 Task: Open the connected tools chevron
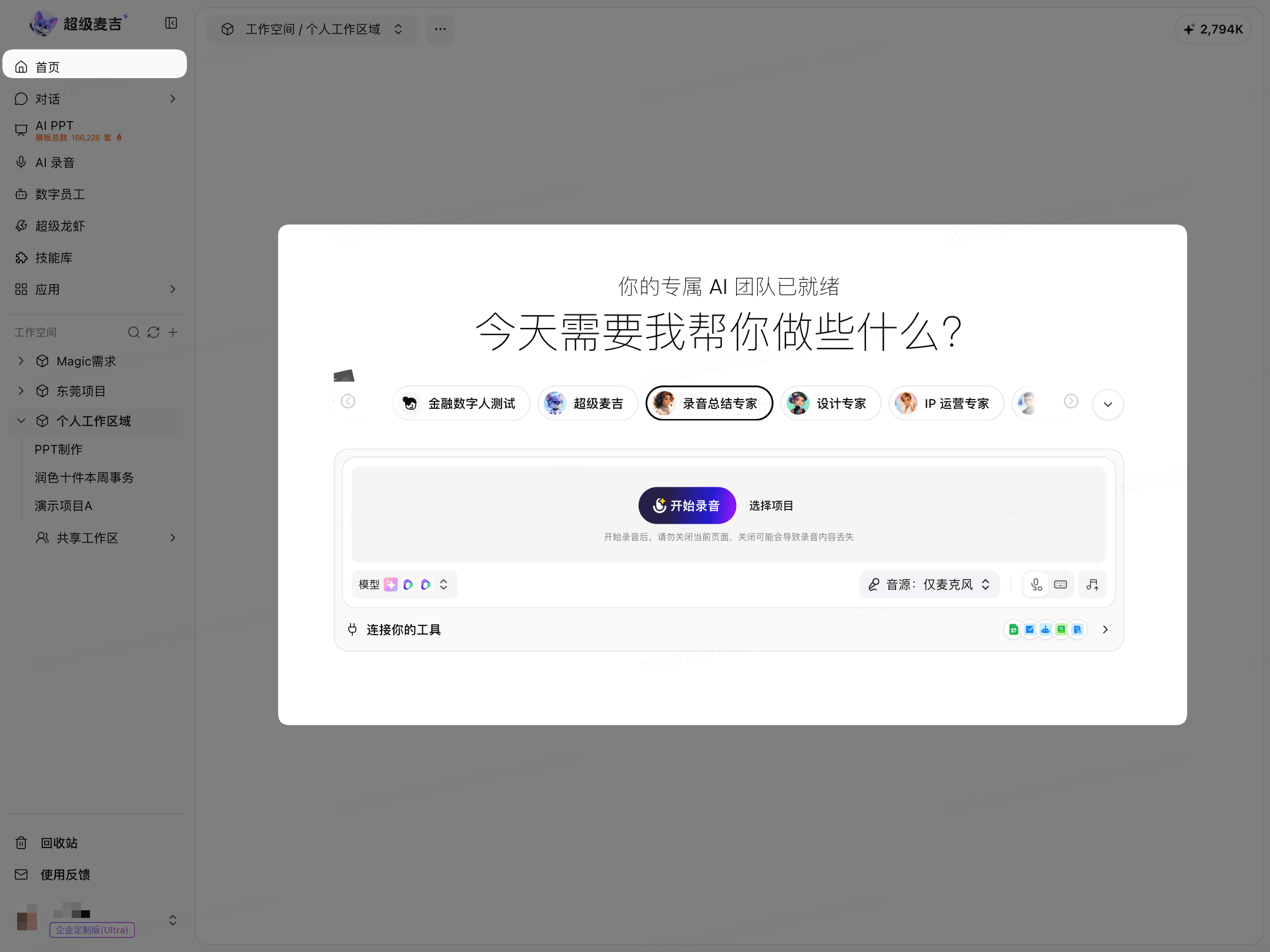pyautogui.click(x=1105, y=630)
